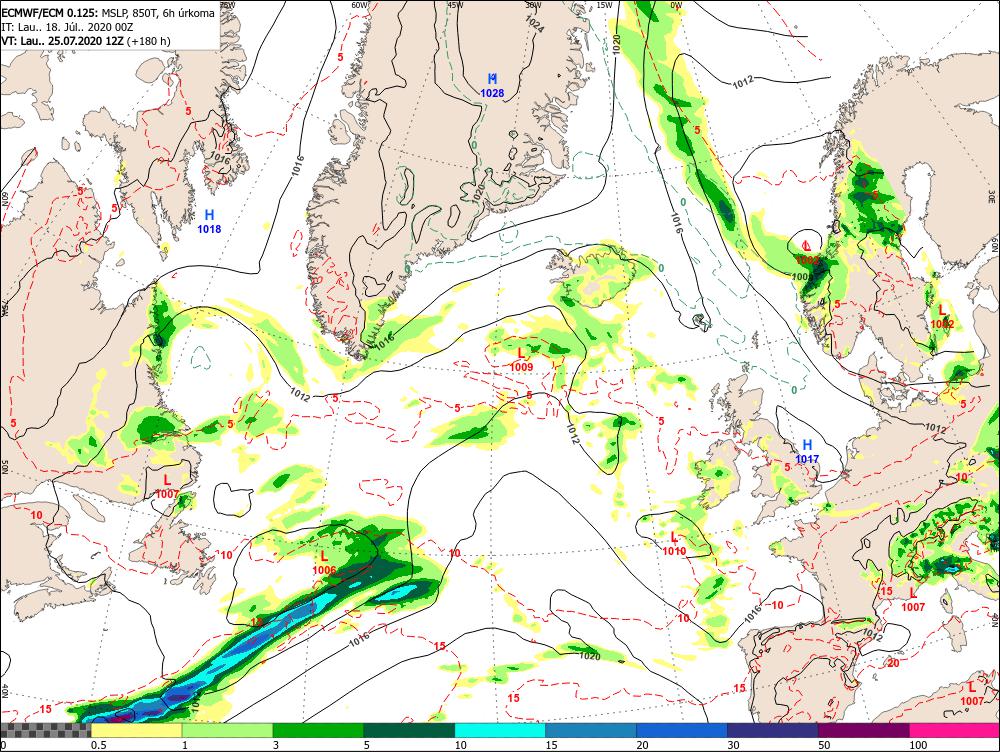
Task: Click the legend value 50
Action: click(825, 745)
